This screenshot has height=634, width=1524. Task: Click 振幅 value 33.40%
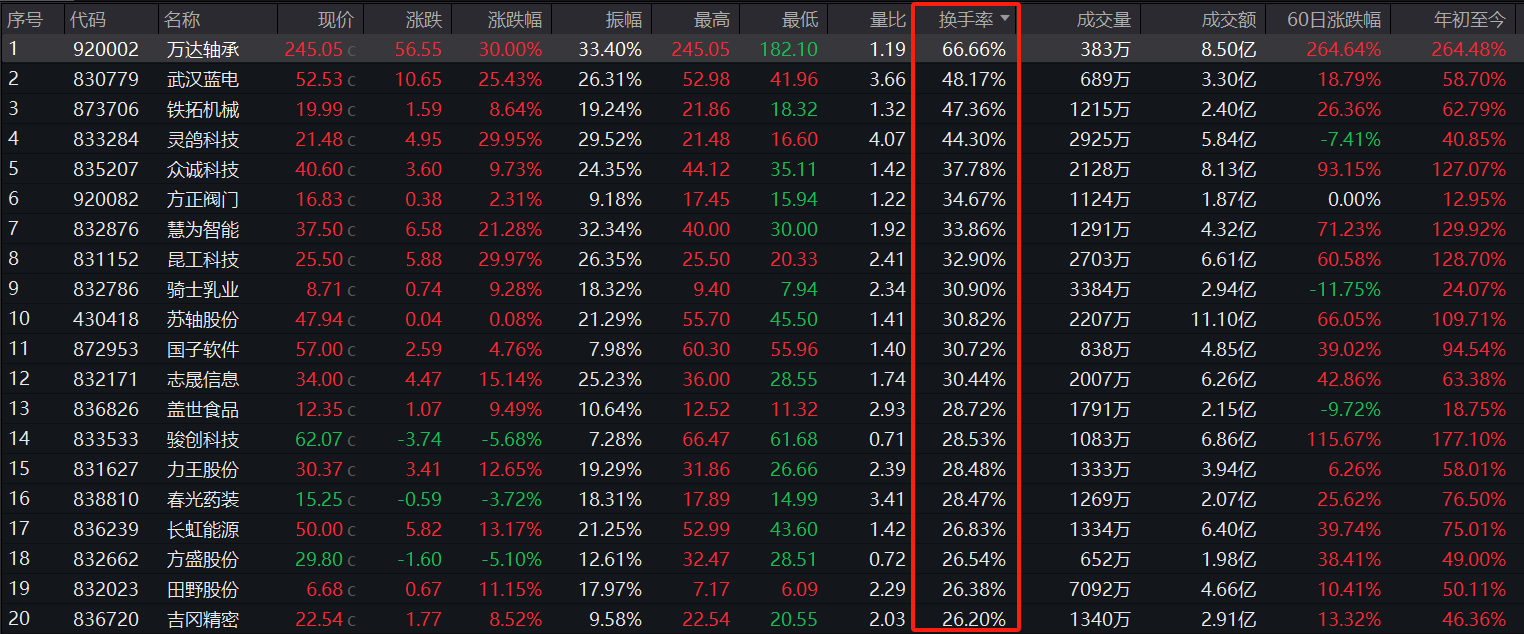[610, 49]
